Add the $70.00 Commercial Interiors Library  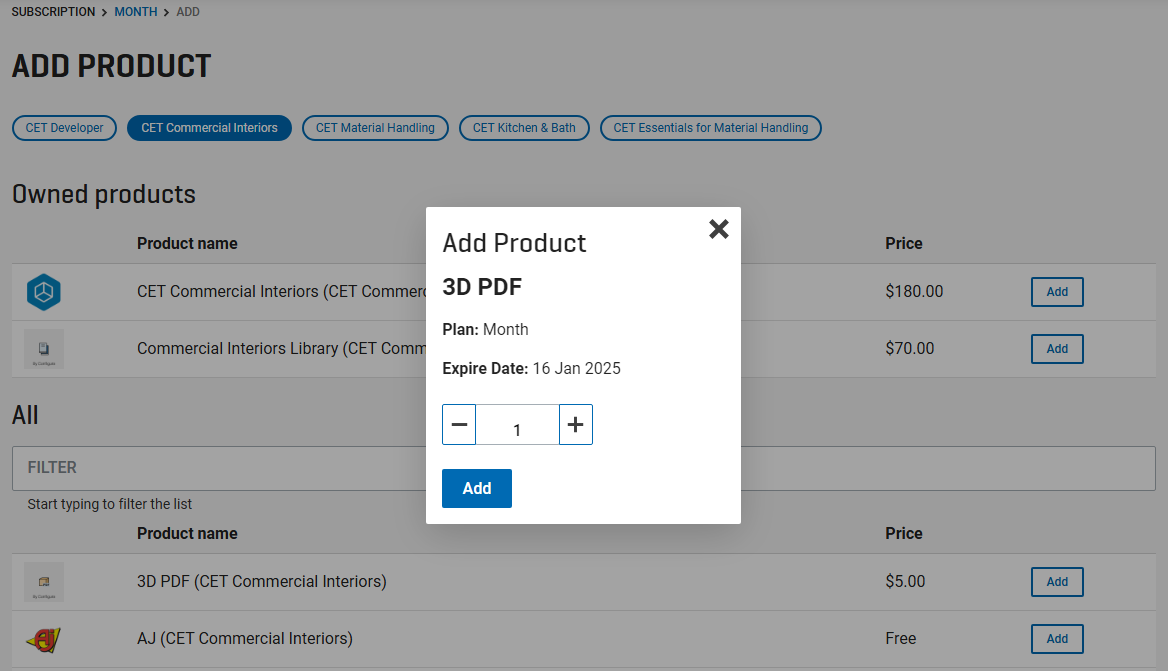point(1057,349)
